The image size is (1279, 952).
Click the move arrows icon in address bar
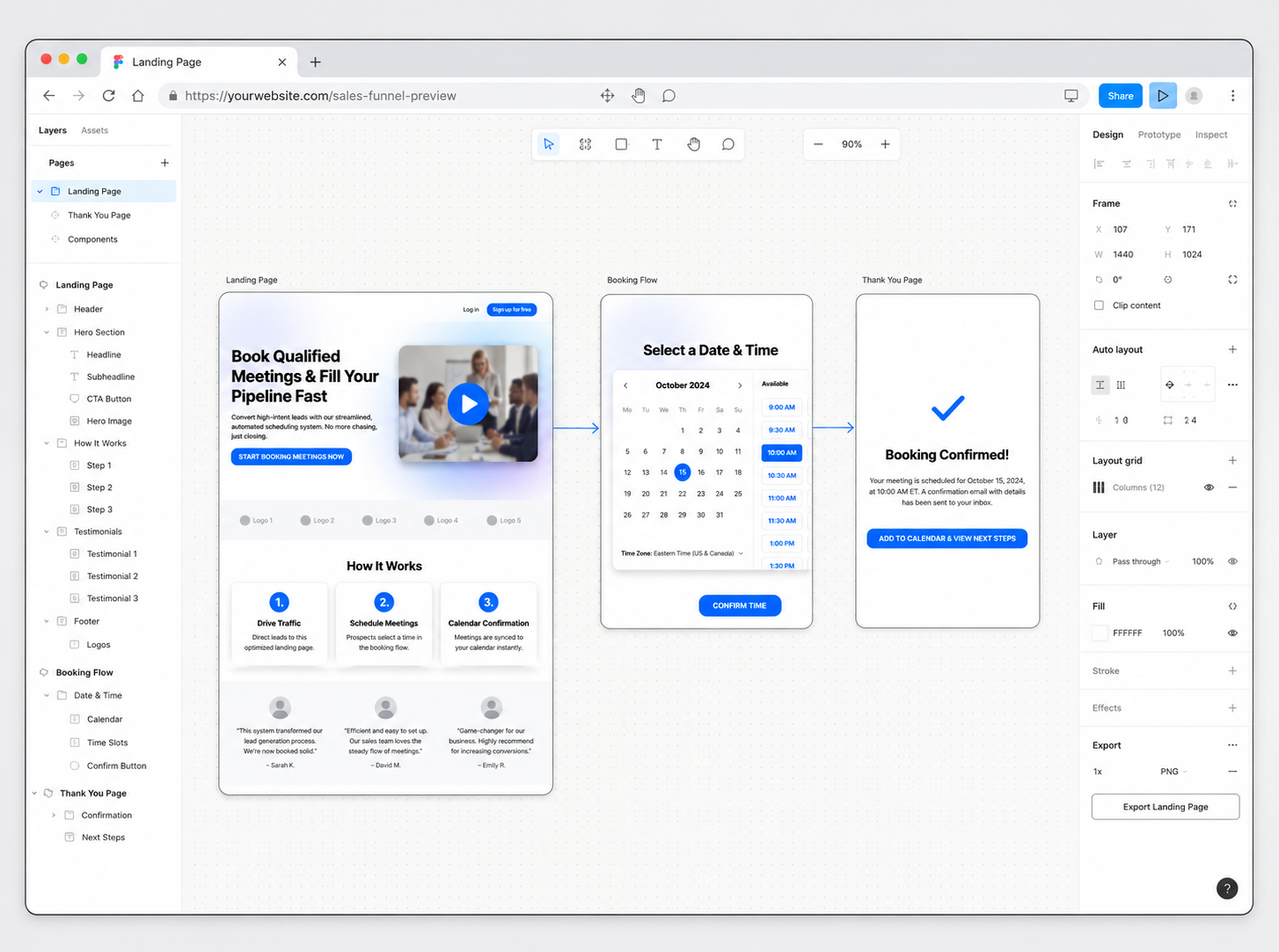(607, 96)
